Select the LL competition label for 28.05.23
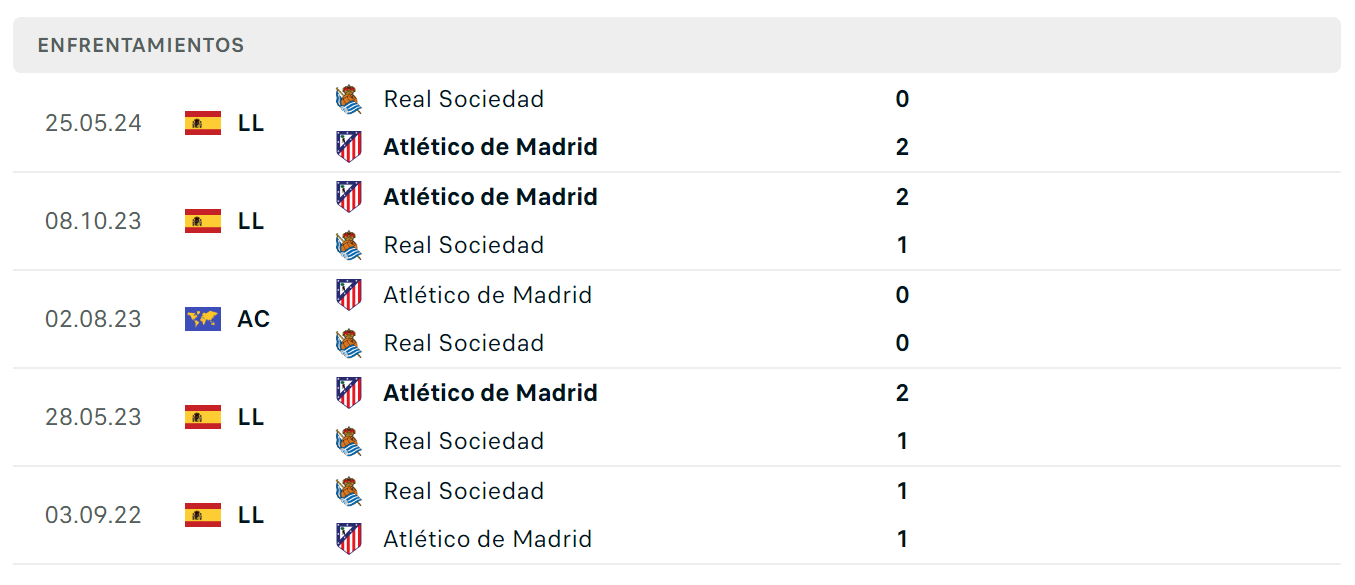The height and width of the screenshot is (585, 1355). coord(251,417)
